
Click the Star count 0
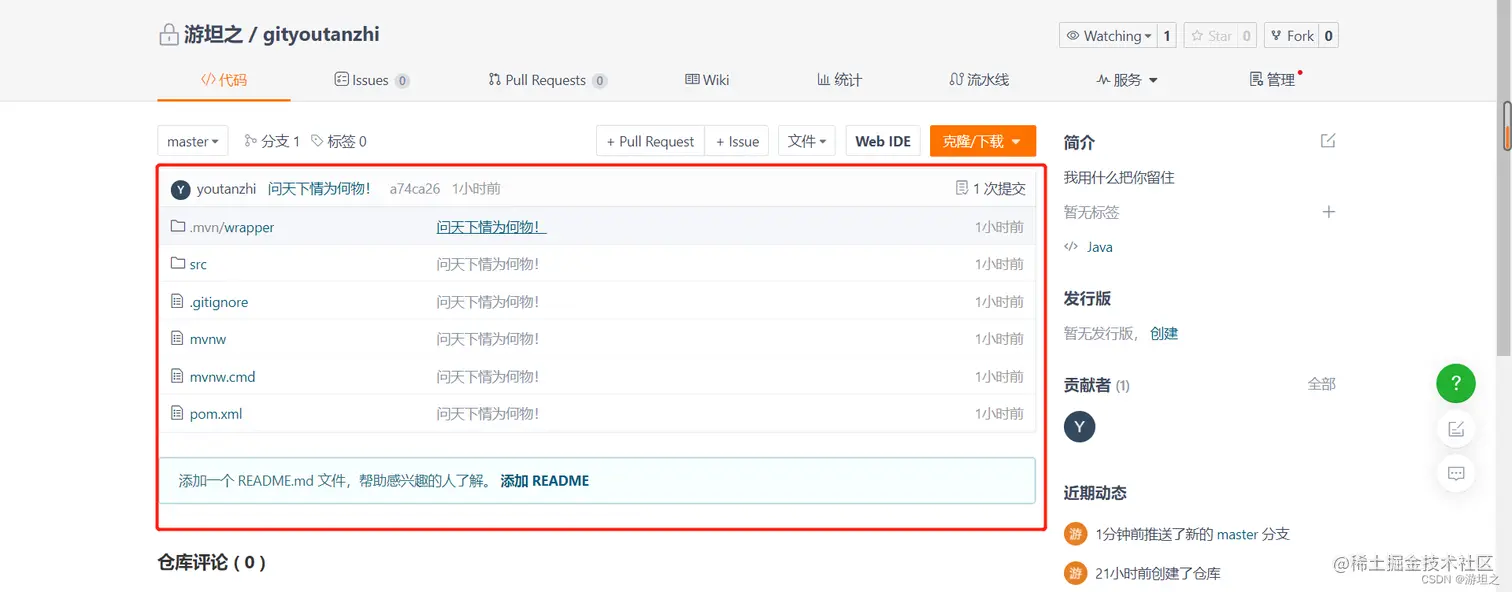(x=1246, y=36)
